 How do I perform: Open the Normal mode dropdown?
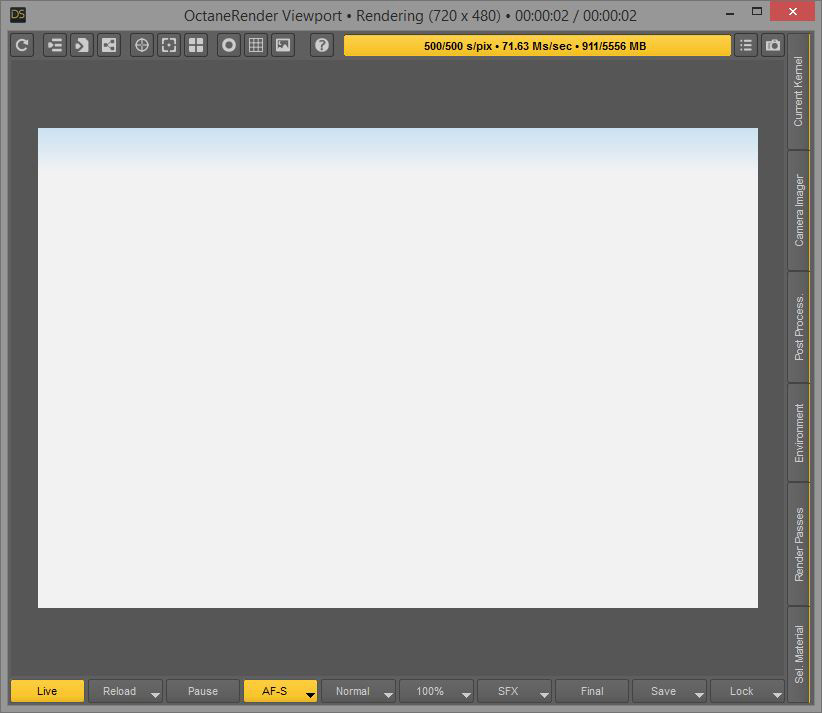388,695
